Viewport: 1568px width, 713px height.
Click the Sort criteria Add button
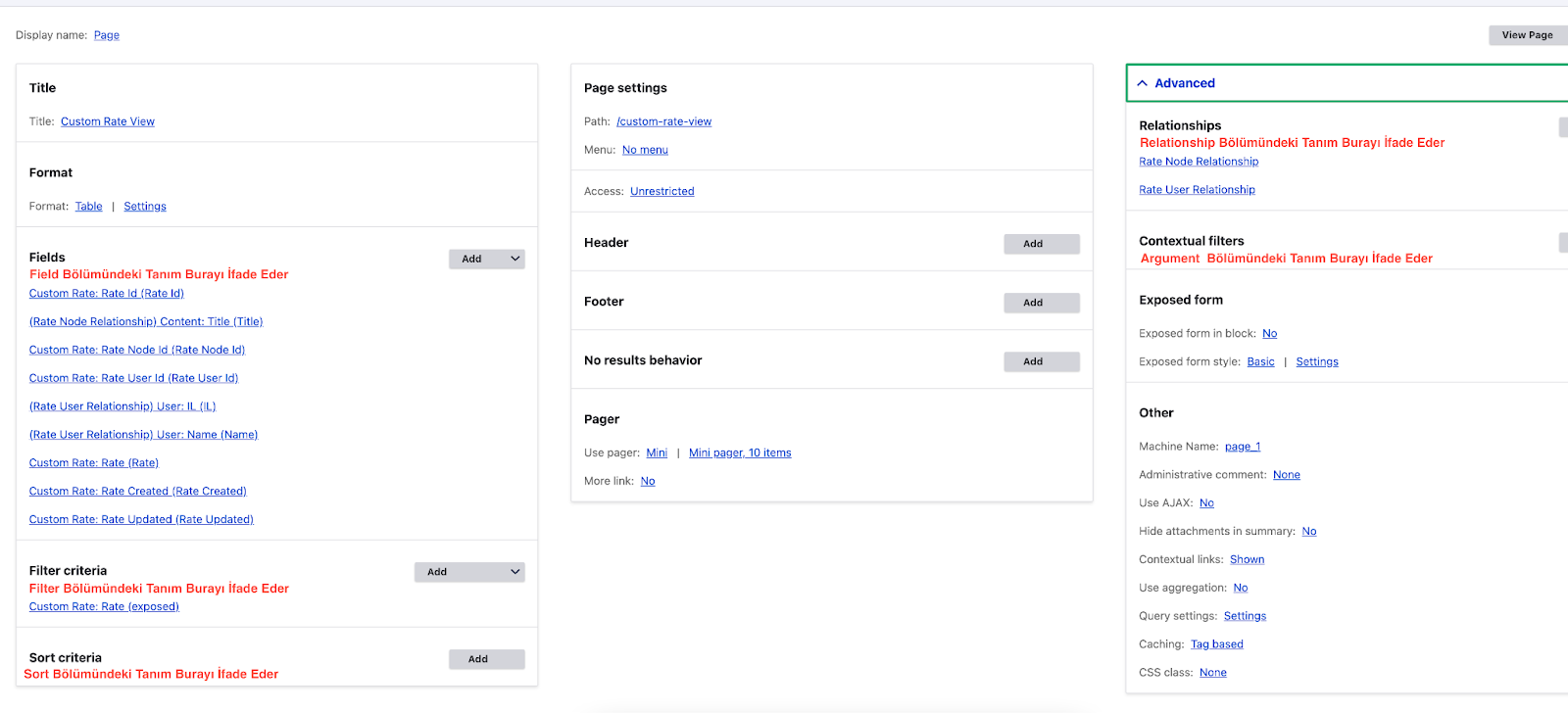coord(486,659)
